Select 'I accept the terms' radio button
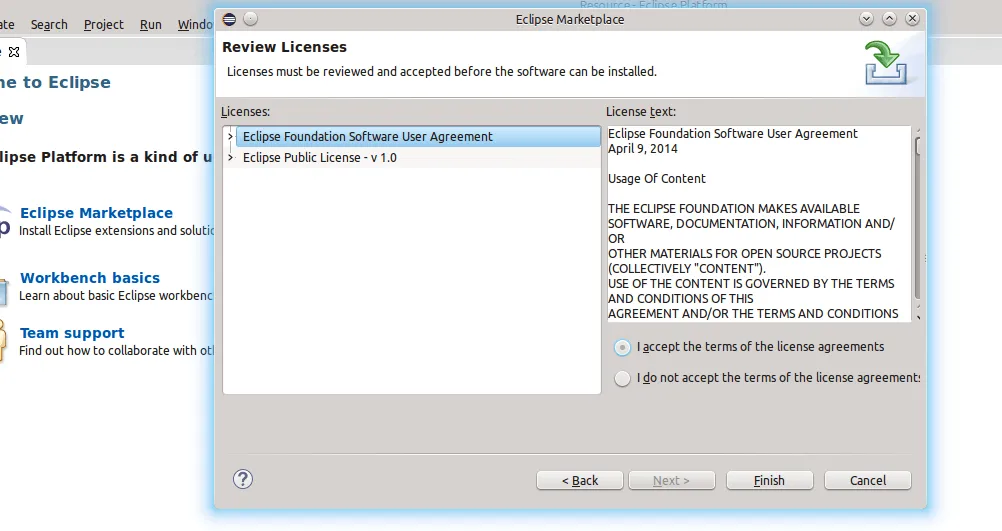This screenshot has width=1002, height=531. (x=623, y=348)
